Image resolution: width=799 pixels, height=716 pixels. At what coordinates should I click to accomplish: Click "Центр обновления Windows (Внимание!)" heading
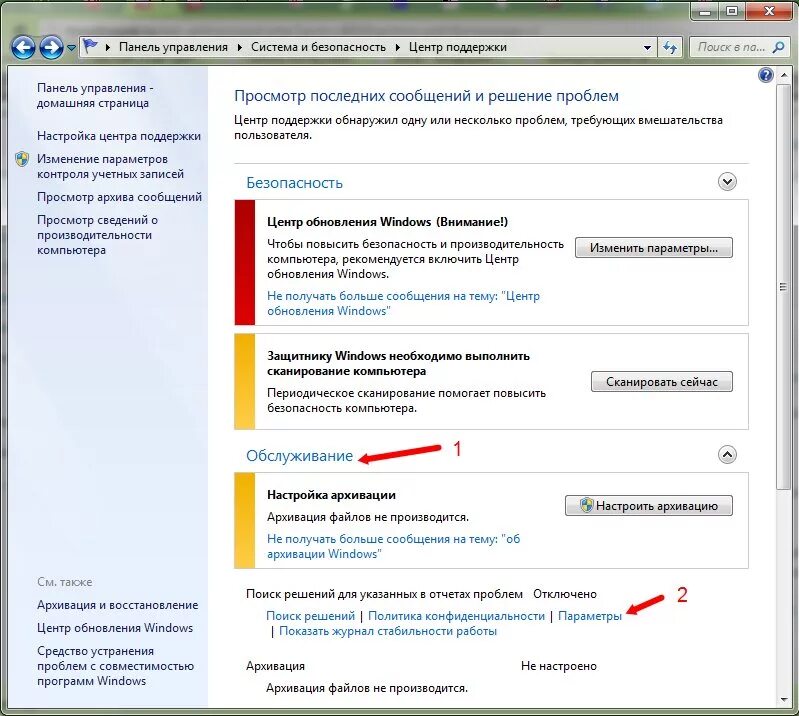coord(387,222)
